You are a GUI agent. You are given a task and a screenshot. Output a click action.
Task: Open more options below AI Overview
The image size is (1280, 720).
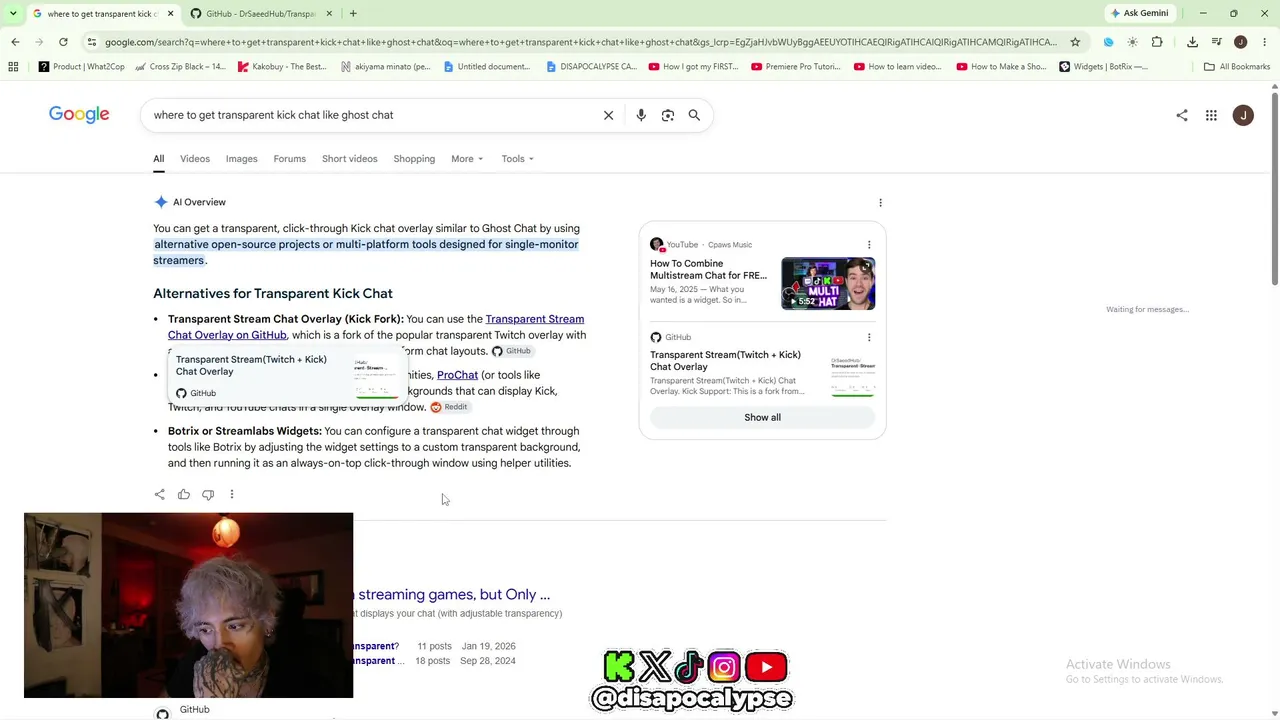(232, 494)
